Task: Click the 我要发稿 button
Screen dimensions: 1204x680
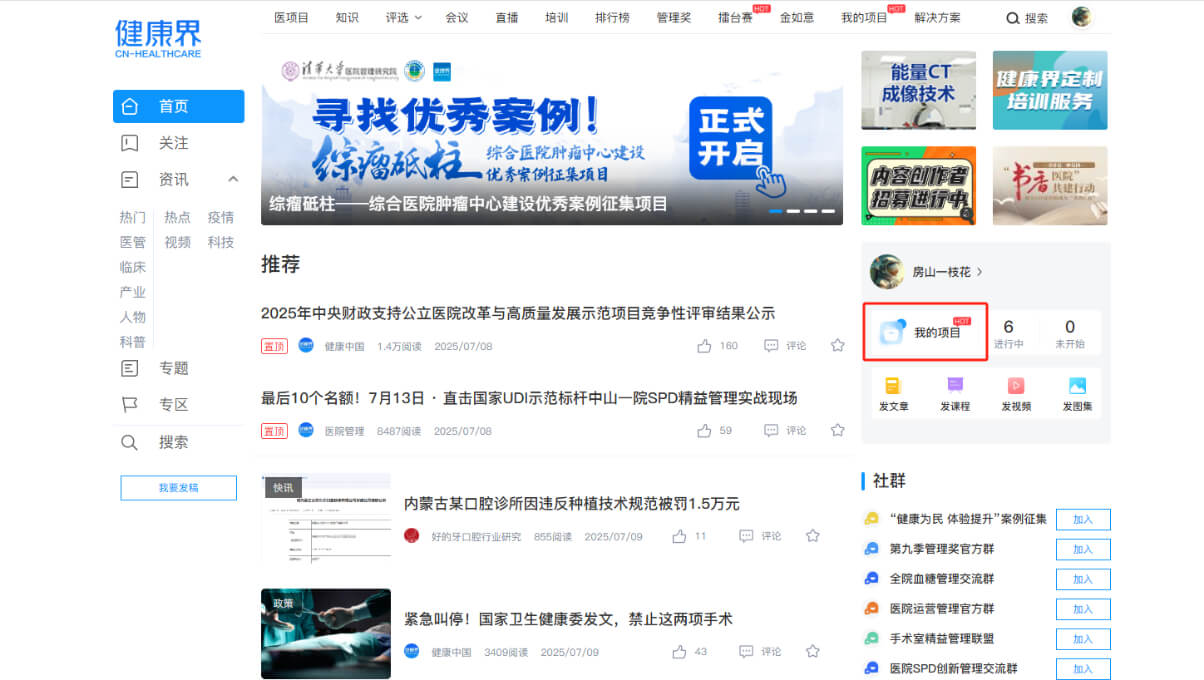Action: coord(179,488)
